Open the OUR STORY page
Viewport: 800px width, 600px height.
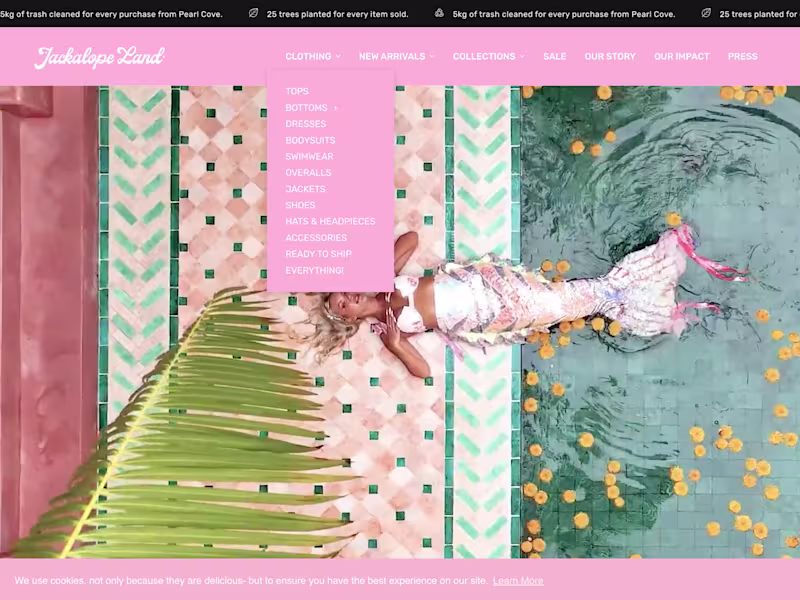point(610,57)
